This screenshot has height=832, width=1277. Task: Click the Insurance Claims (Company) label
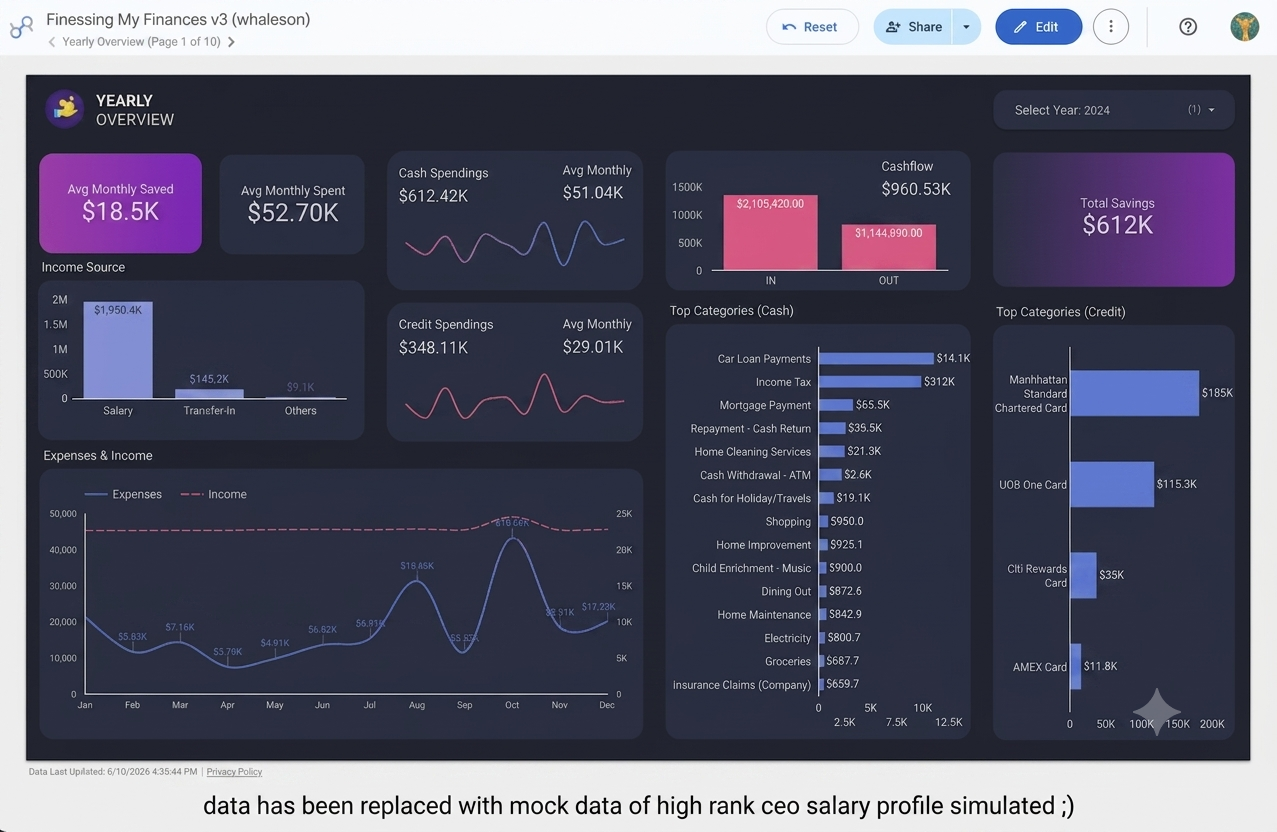pyautogui.click(x=742, y=685)
